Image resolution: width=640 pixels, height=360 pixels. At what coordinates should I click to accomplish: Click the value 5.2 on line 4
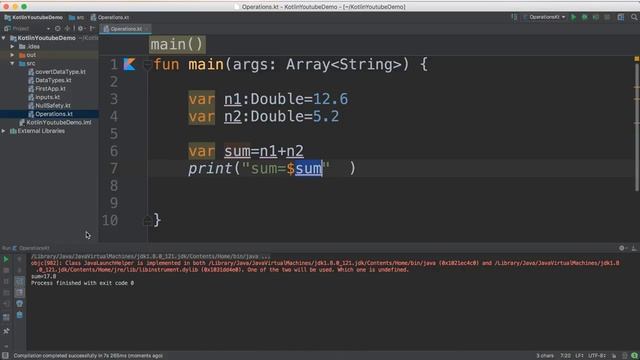pos(326,117)
